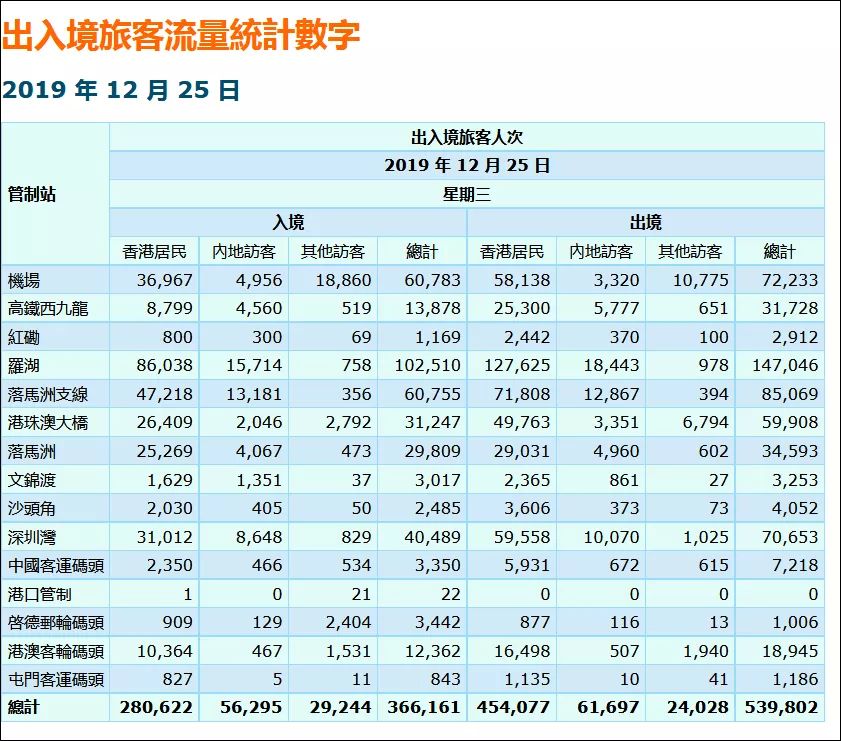Click the value 40,489 in the 深圳灣 row
841x741 pixels.
pyautogui.click(x=432, y=537)
